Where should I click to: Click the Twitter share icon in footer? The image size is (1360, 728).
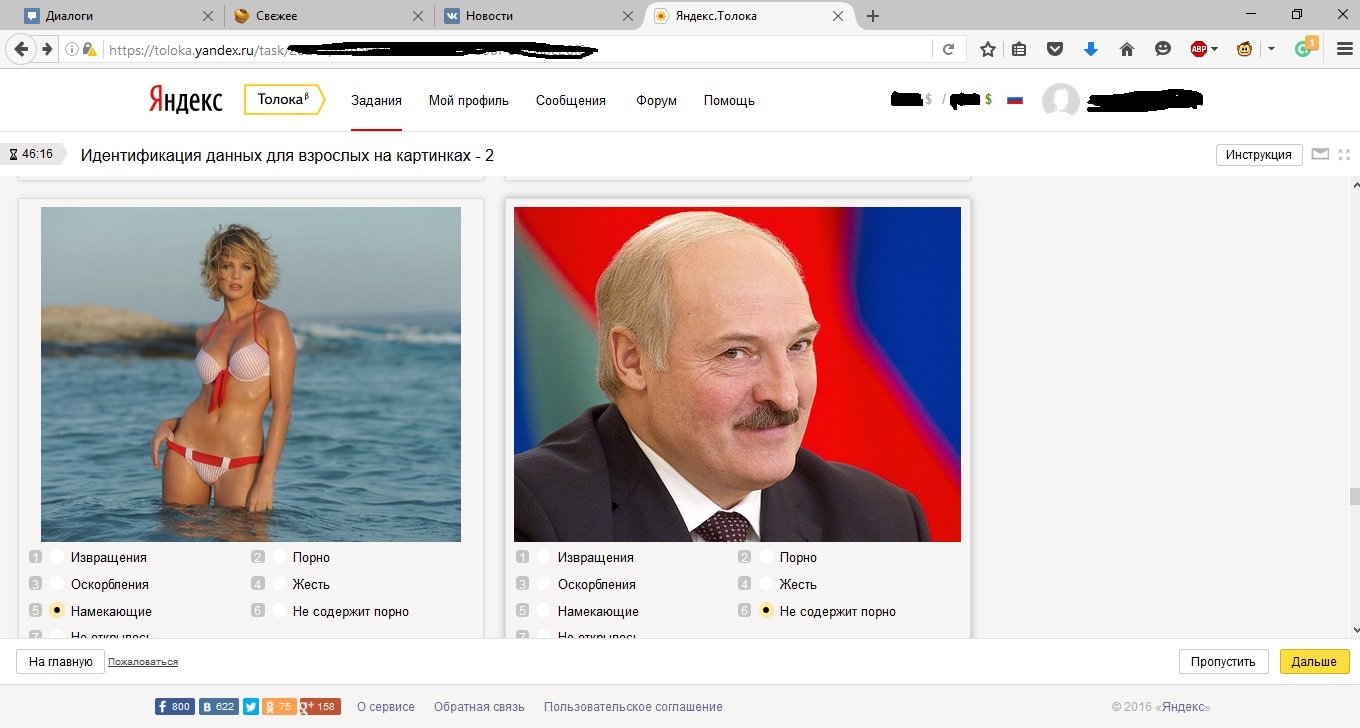coord(250,707)
